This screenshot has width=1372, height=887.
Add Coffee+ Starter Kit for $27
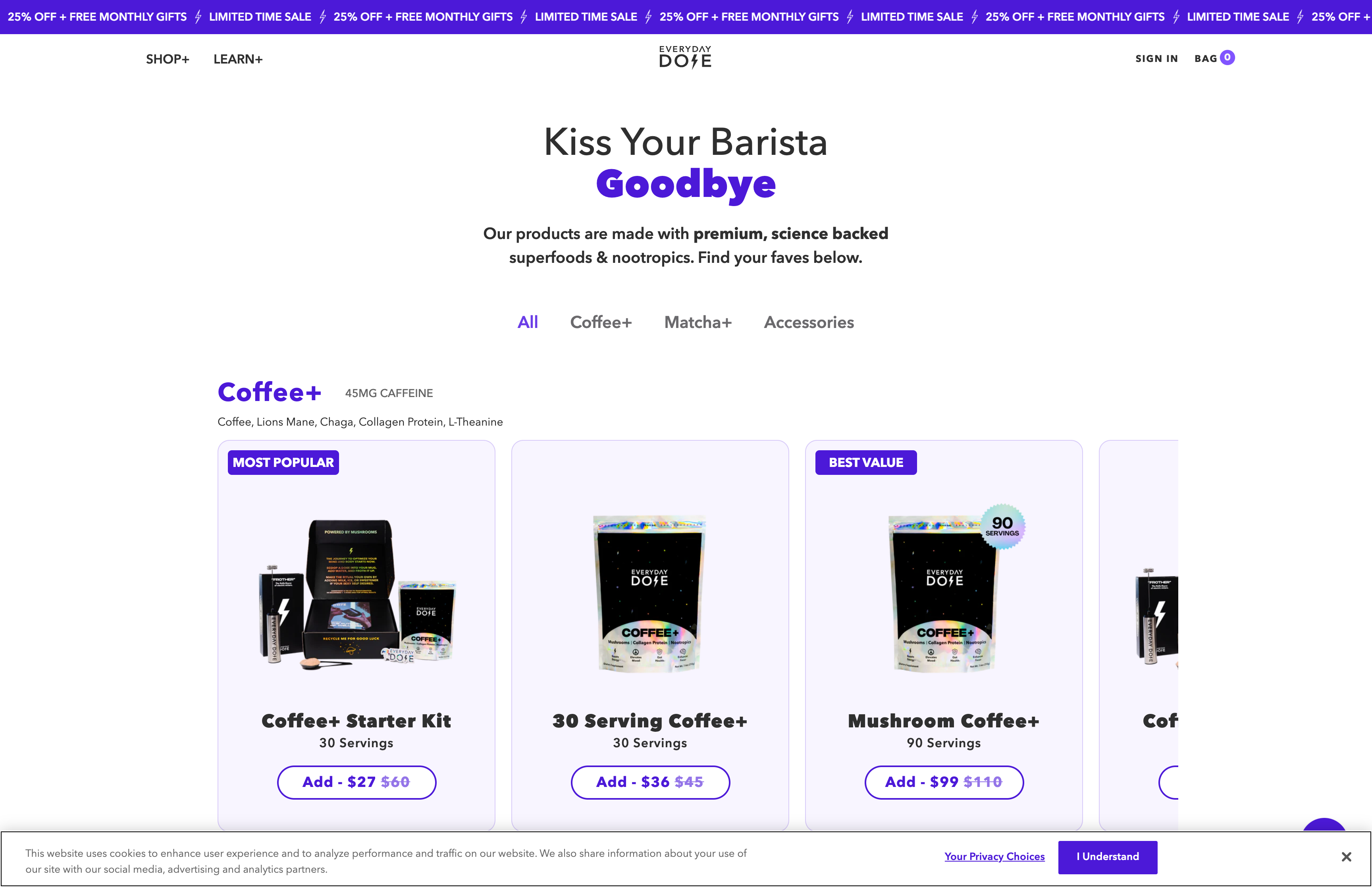tap(356, 782)
